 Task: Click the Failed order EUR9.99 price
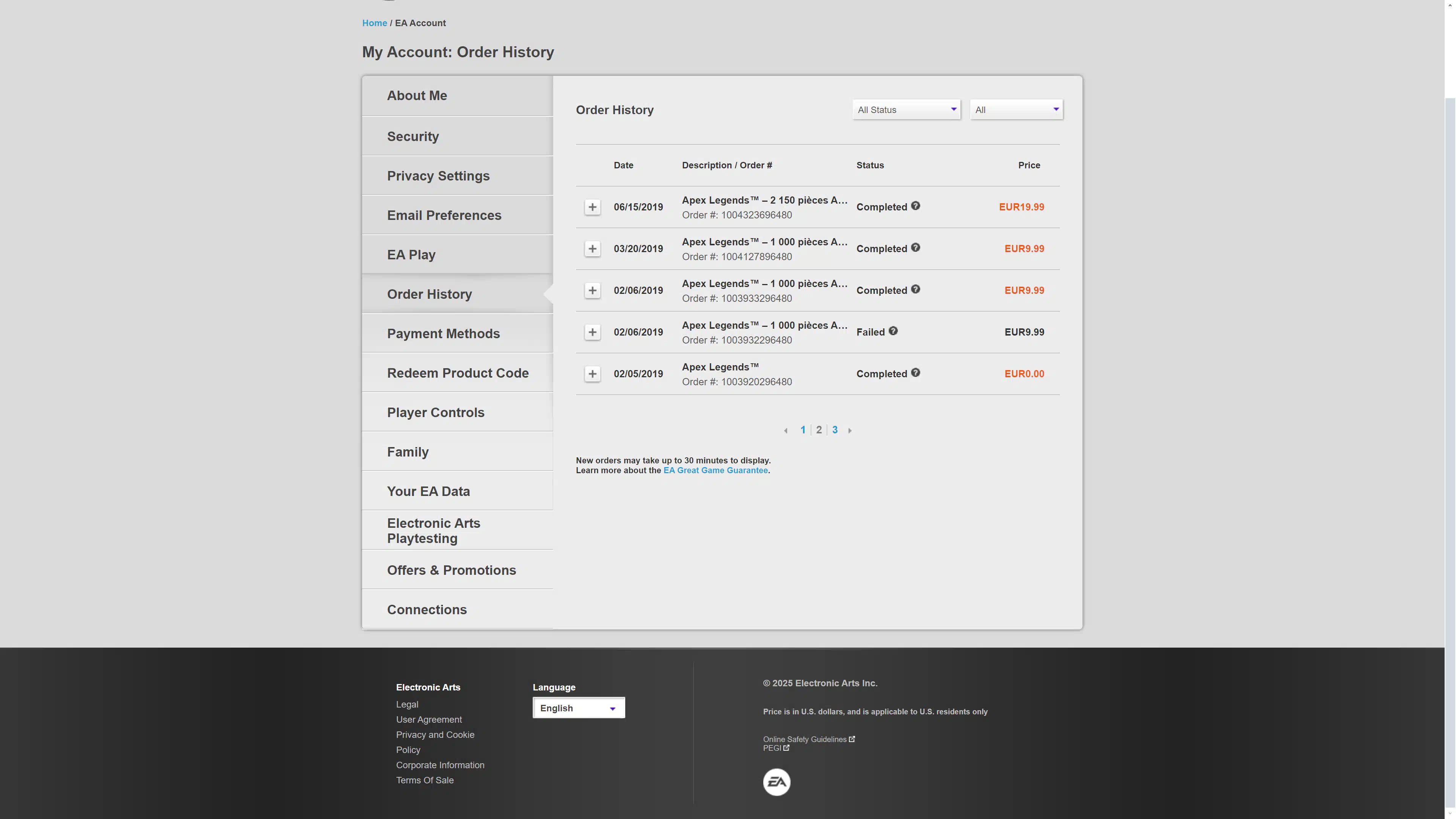pyautogui.click(x=1024, y=333)
